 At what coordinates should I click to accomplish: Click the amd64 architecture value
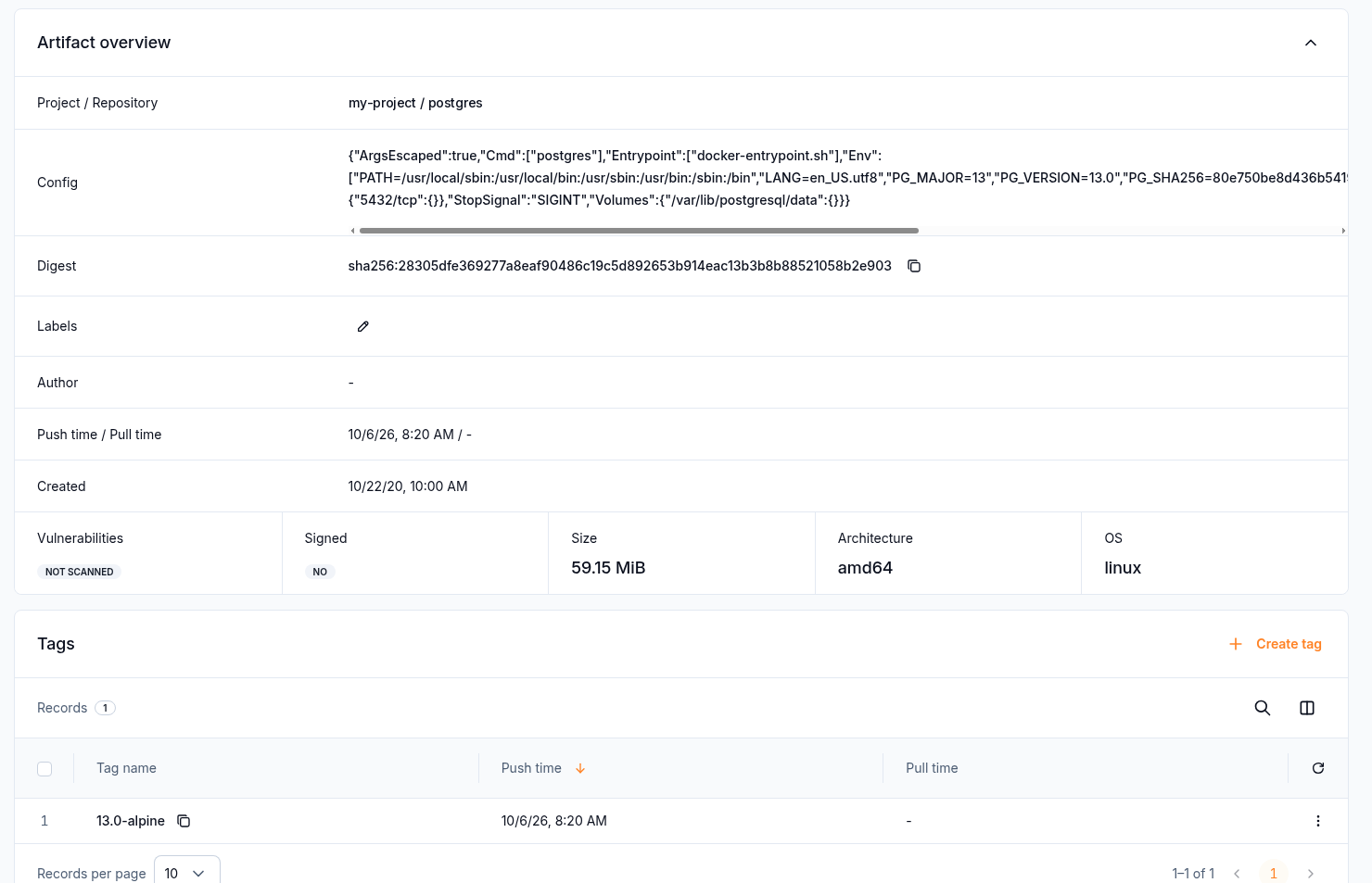(865, 568)
